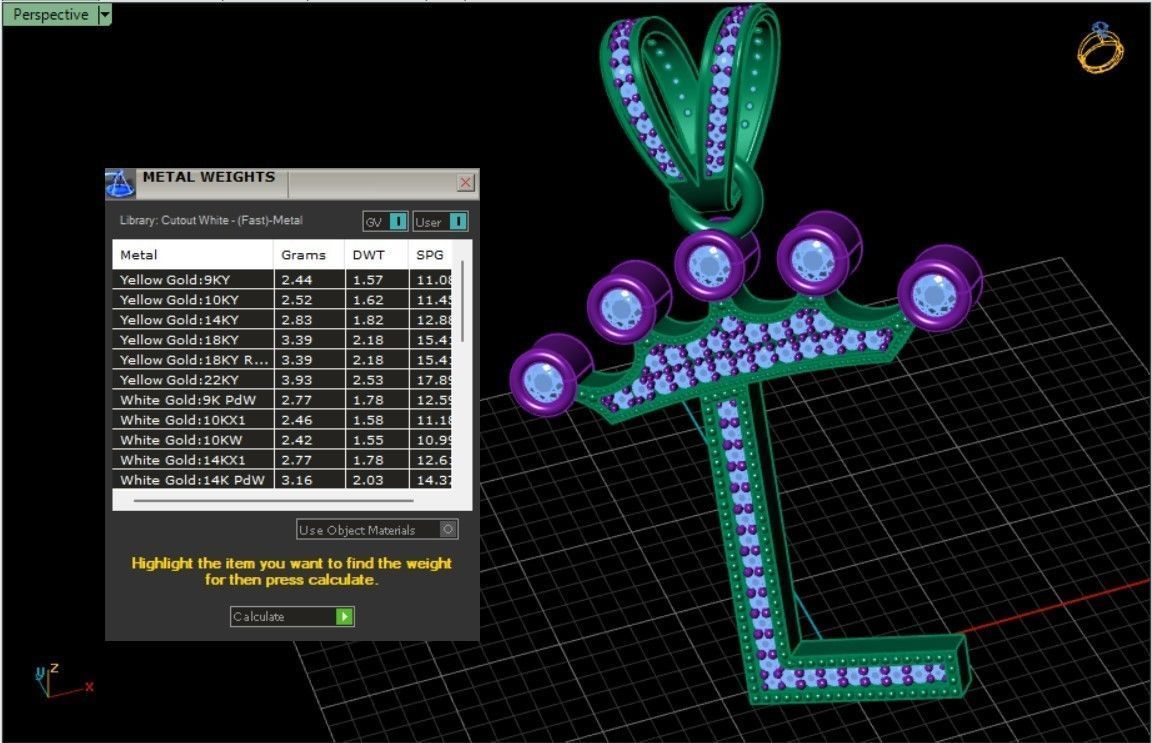This screenshot has height=743, width=1152.
Task: Click the horizontal scrollbar under the metal list
Action: coord(273,500)
